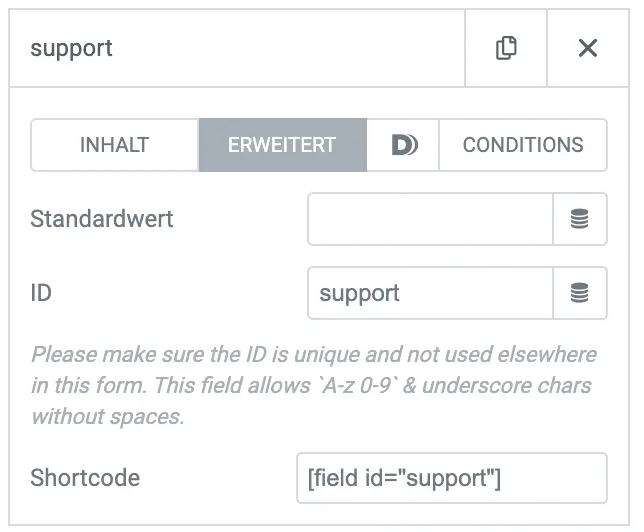Click the Standardwert label
Screen dimensions: 644x532
click(x=101, y=219)
